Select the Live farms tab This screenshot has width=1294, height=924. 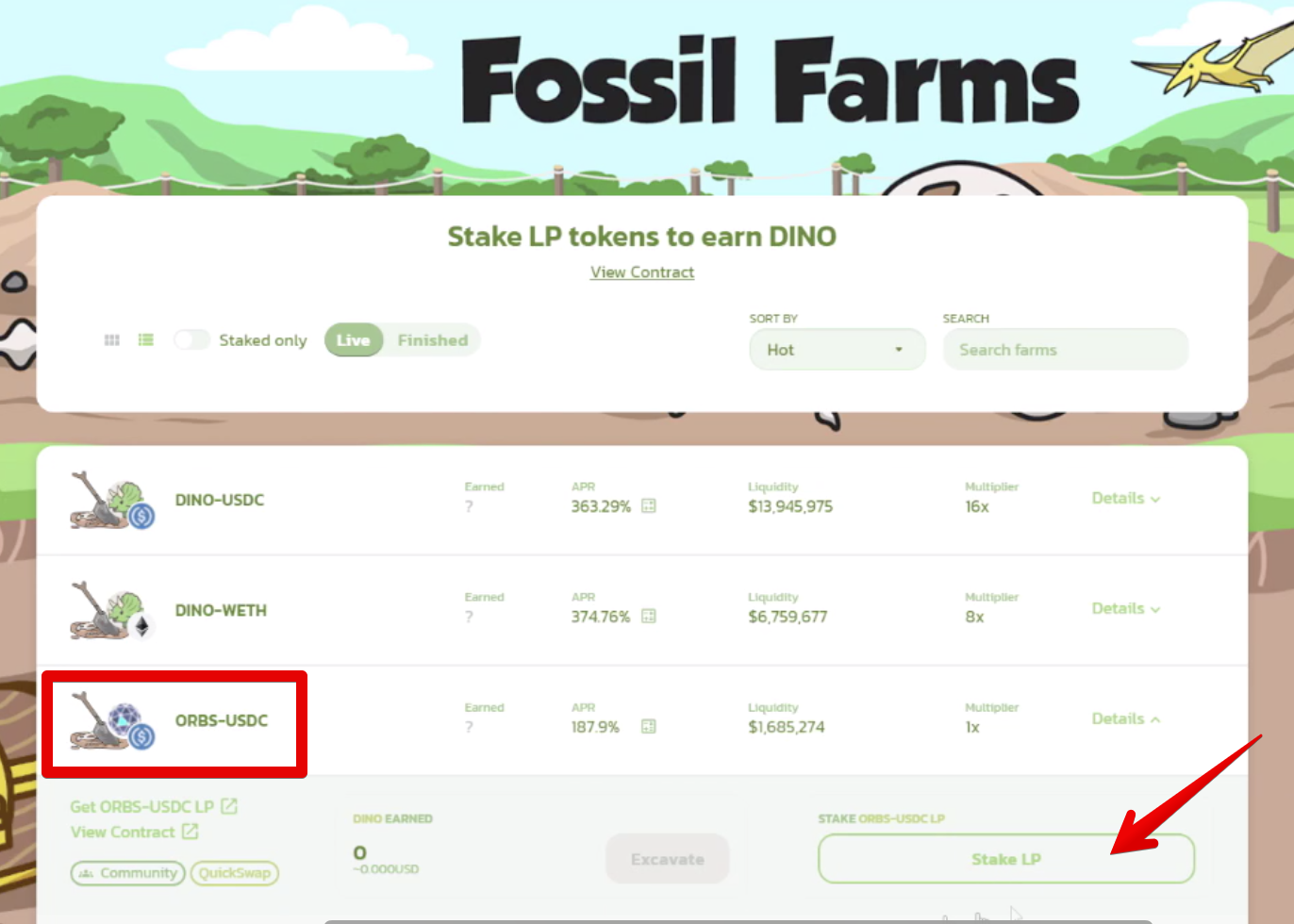(354, 340)
